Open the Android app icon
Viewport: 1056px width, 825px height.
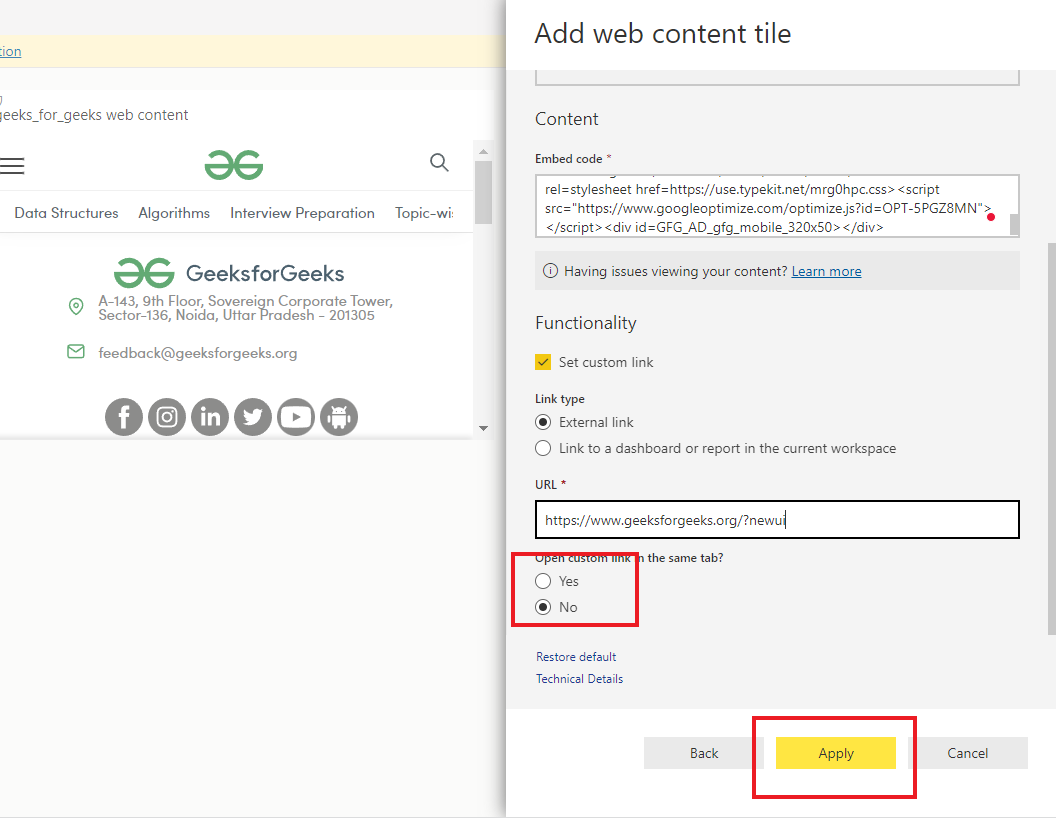click(x=339, y=417)
